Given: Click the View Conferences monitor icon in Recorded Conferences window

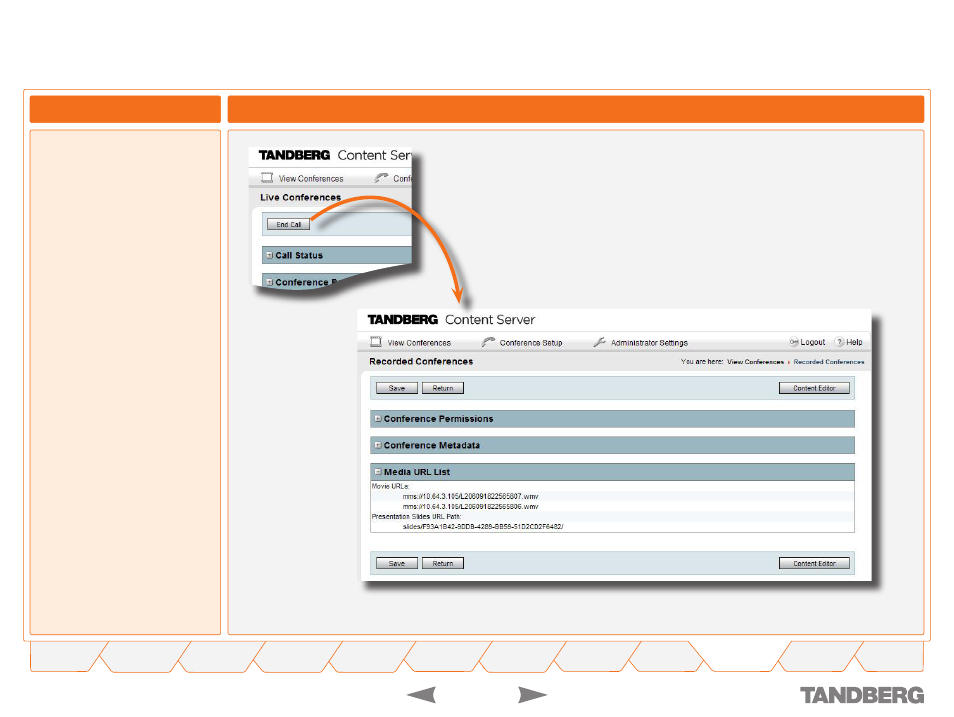Looking at the screenshot, I should (376, 342).
